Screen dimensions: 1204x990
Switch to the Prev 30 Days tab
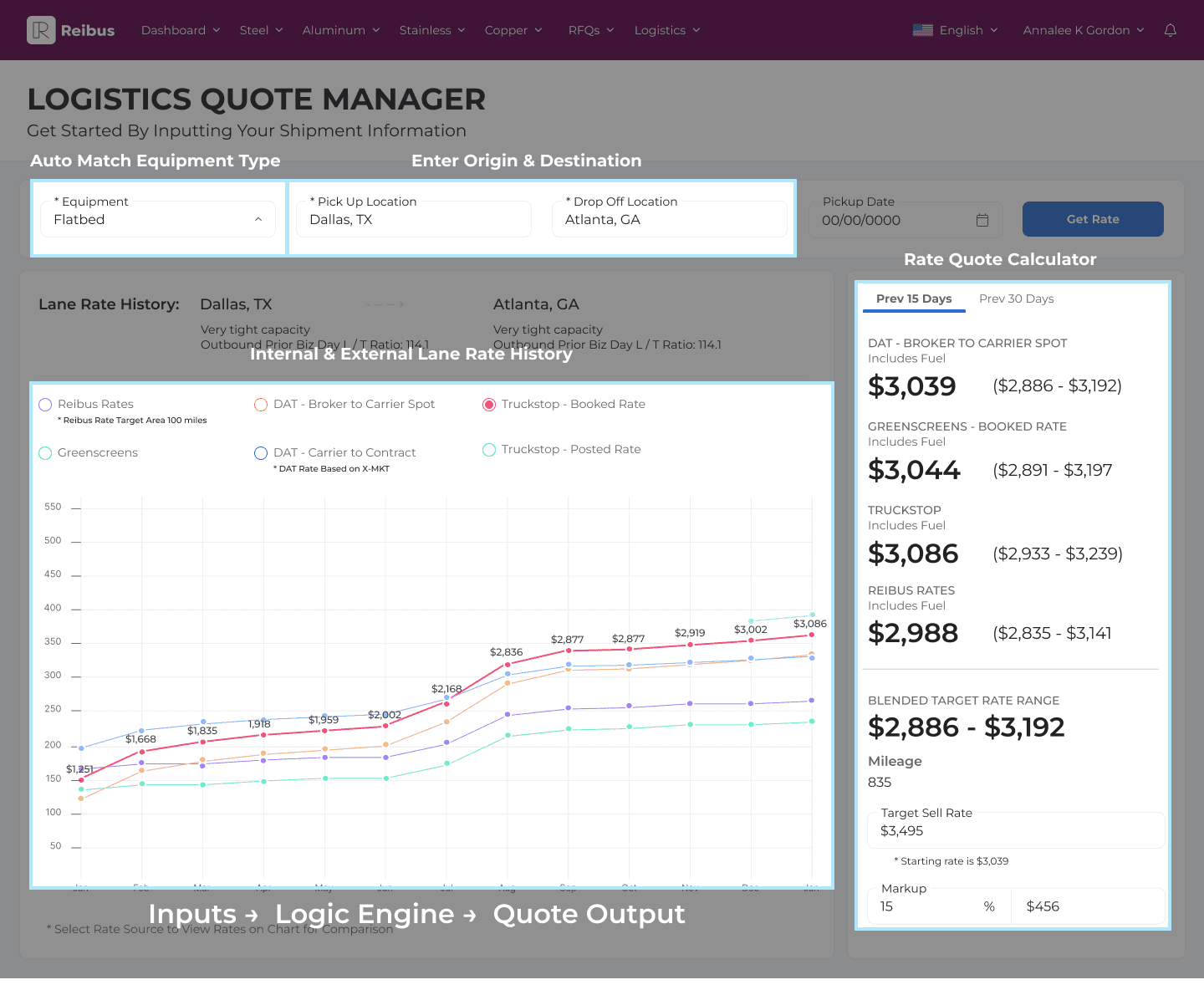[1016, 299]
